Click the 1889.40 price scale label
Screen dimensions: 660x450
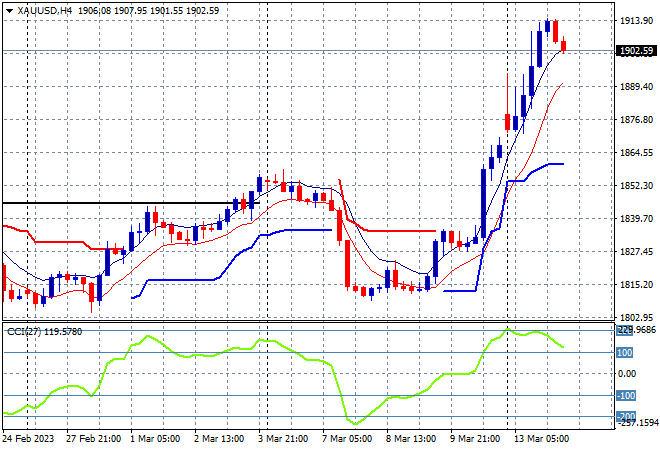coord(636,87)
